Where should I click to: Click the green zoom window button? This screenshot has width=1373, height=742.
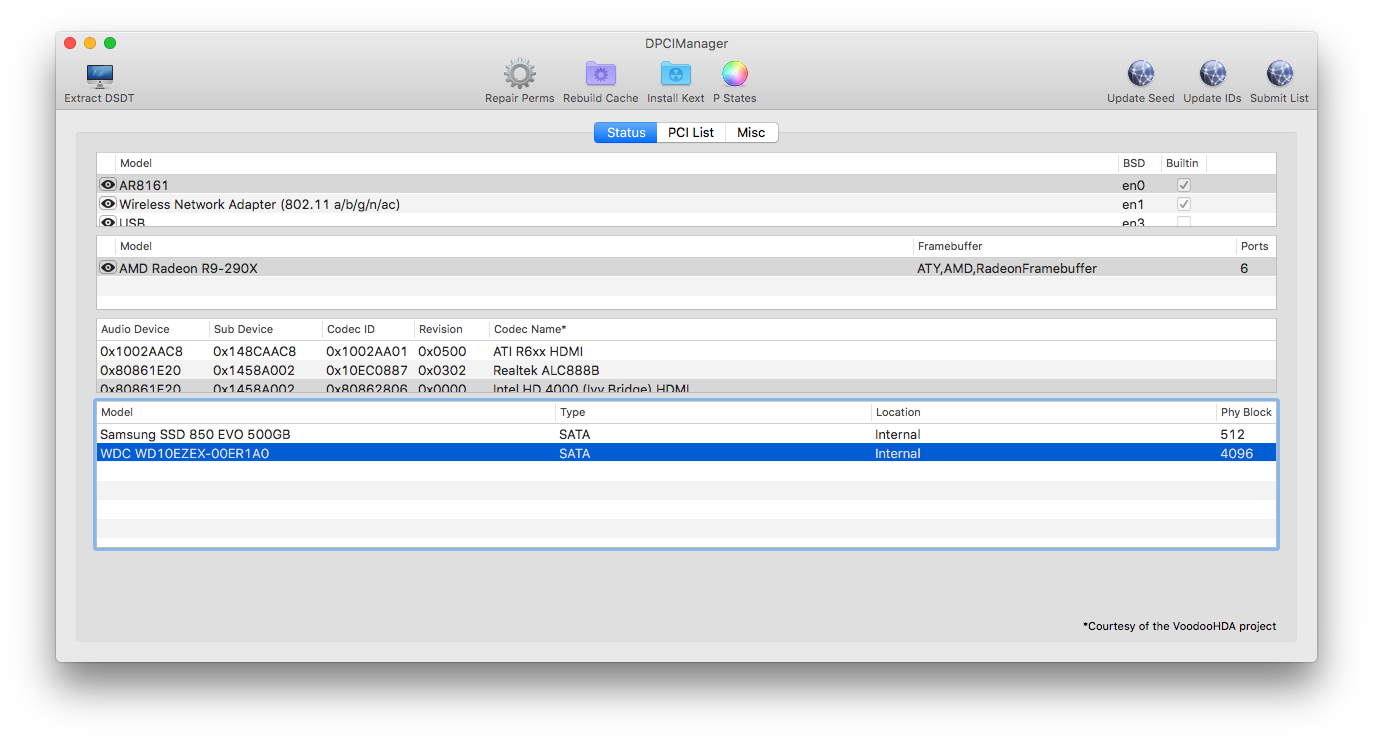pos(110,43)
